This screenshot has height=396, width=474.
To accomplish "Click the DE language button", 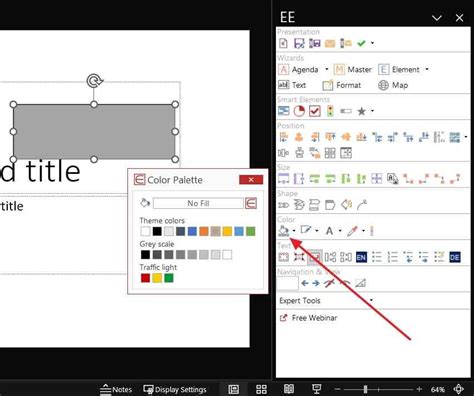I will (455, 257).
